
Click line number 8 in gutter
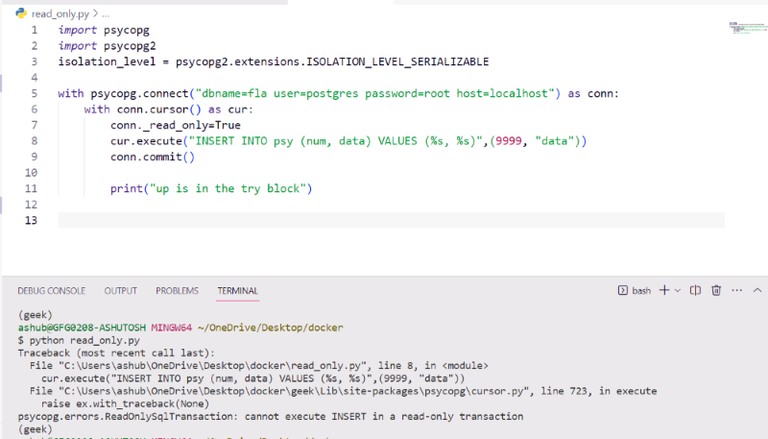(34, 141)
